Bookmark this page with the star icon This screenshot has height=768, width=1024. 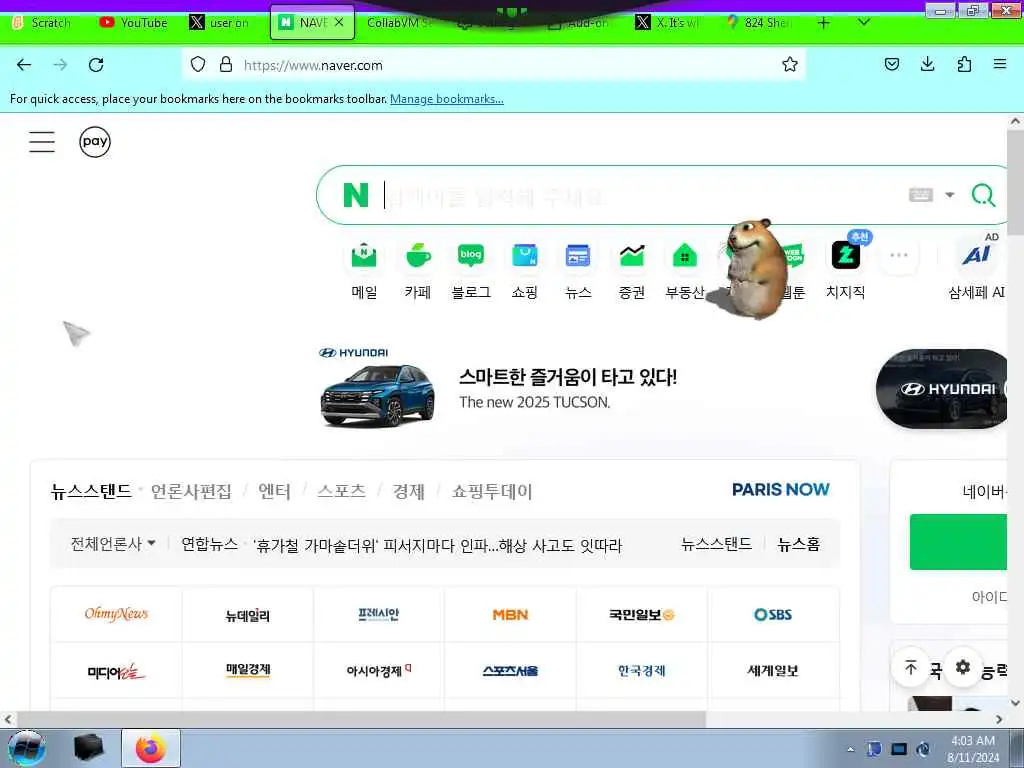[x=790, y=64]
